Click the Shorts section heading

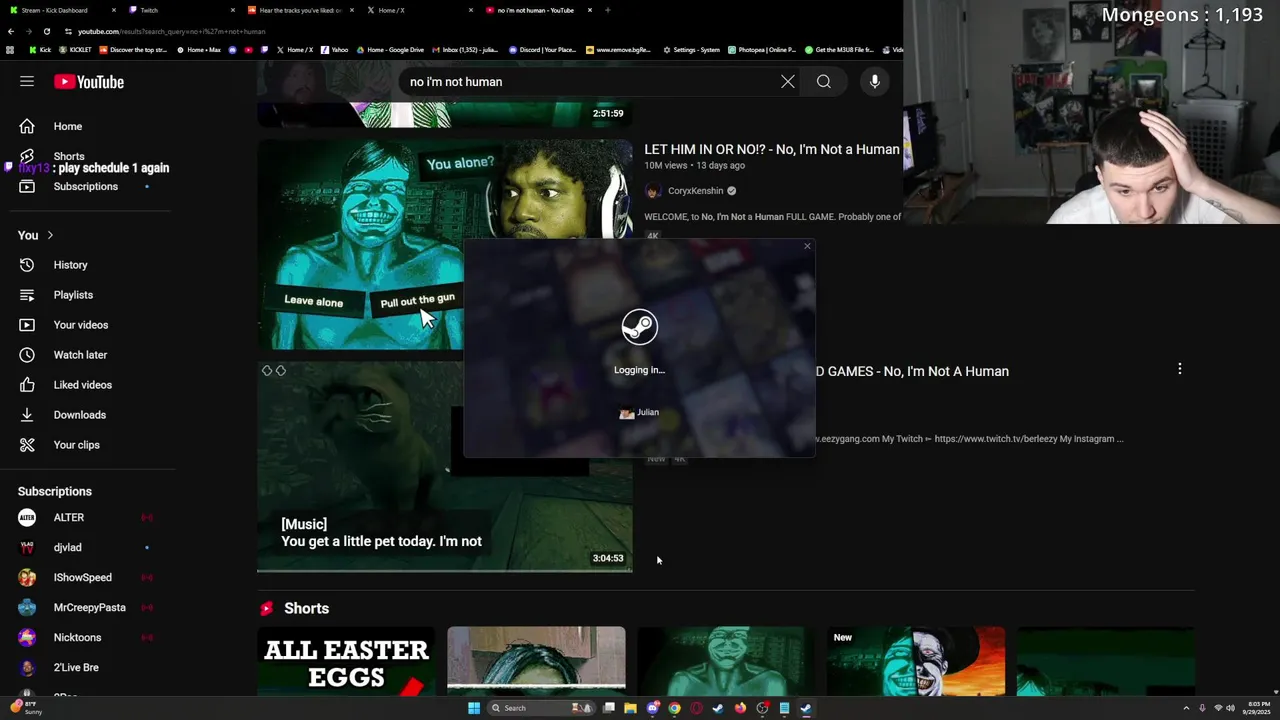[306, 608]
